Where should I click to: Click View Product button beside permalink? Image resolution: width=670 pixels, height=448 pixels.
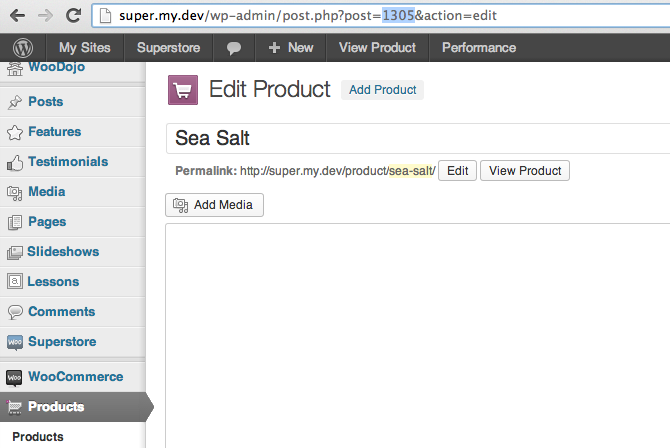pyautogui.click(x=525, y=171)
